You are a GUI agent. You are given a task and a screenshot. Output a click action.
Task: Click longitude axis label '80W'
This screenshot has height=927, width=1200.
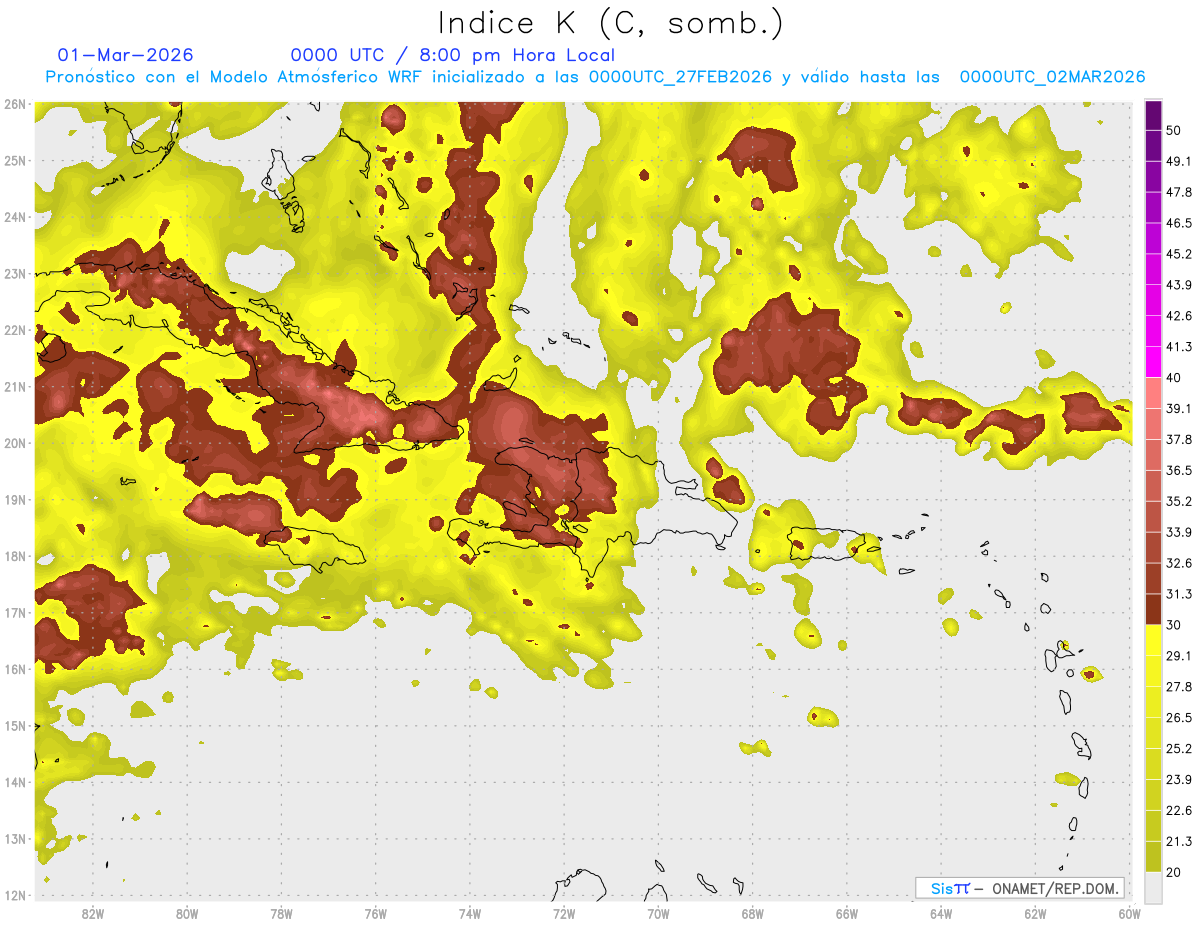pyautogui.click(x=186, y=913)
